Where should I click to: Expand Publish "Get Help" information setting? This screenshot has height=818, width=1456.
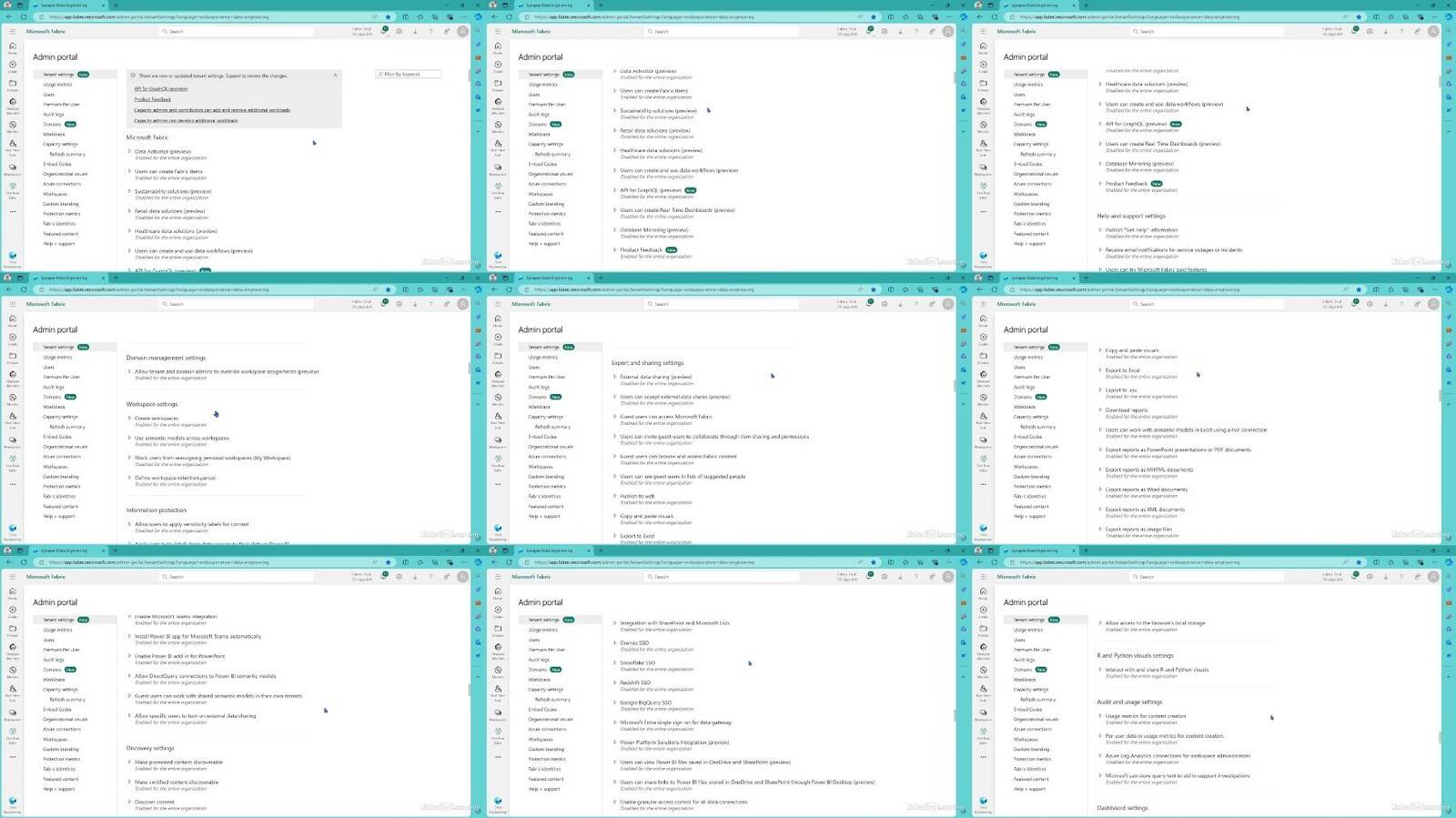1100,230
